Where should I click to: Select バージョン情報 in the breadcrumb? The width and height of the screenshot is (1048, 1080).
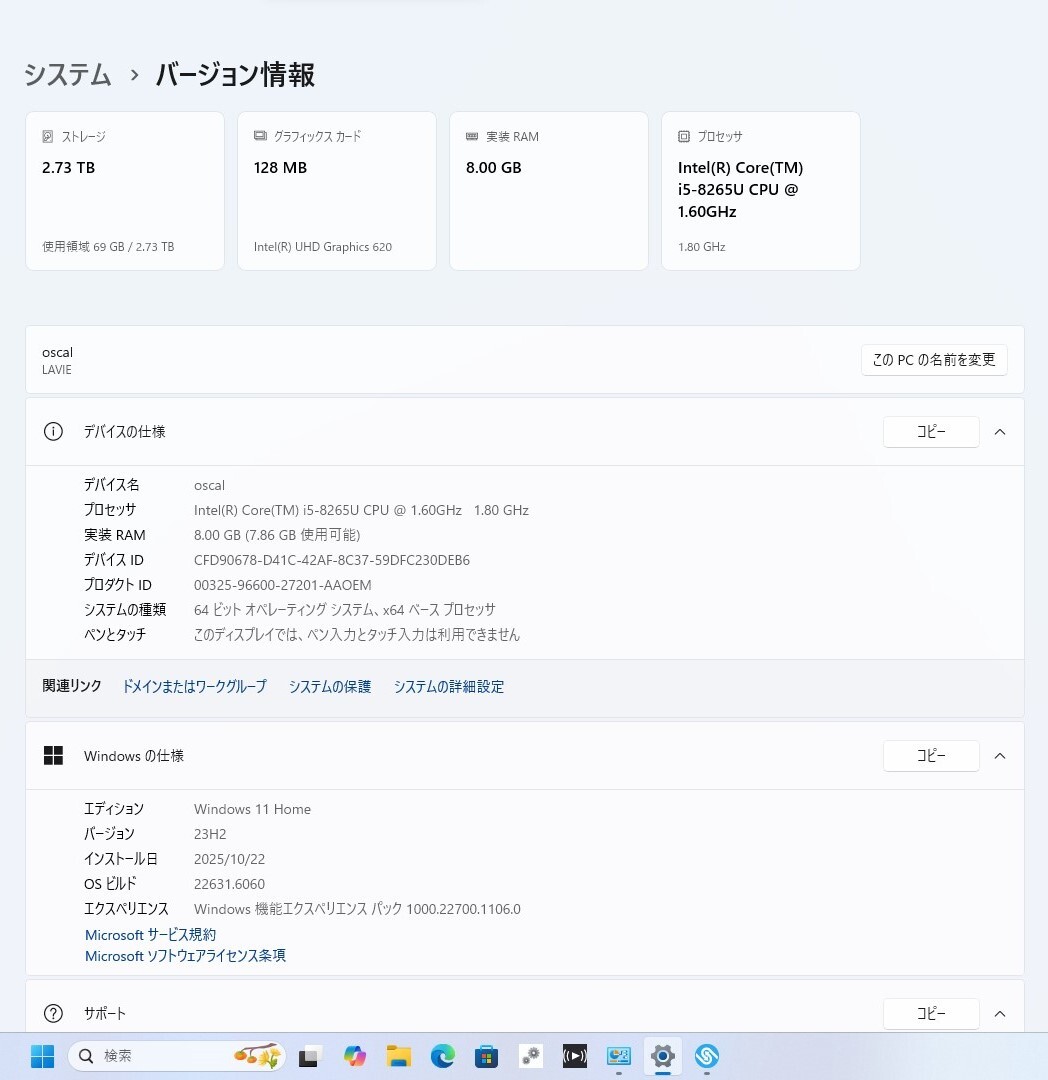pyautogui.click(x=234, y=75)
